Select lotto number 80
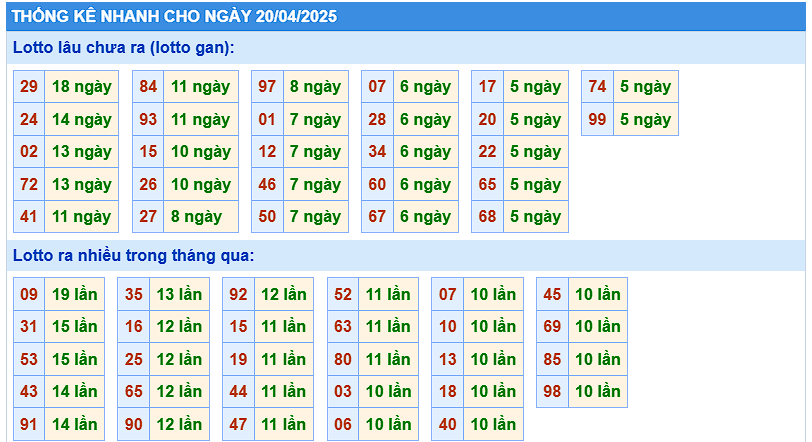The image size is (812, 442). tap(343, 359)
